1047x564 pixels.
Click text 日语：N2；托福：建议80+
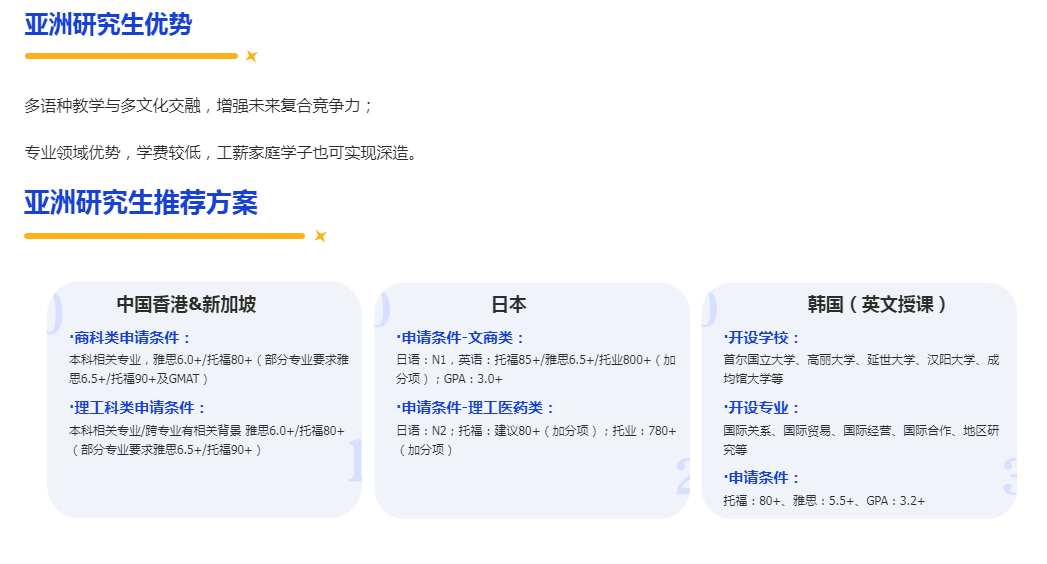[x=536, y=440]
